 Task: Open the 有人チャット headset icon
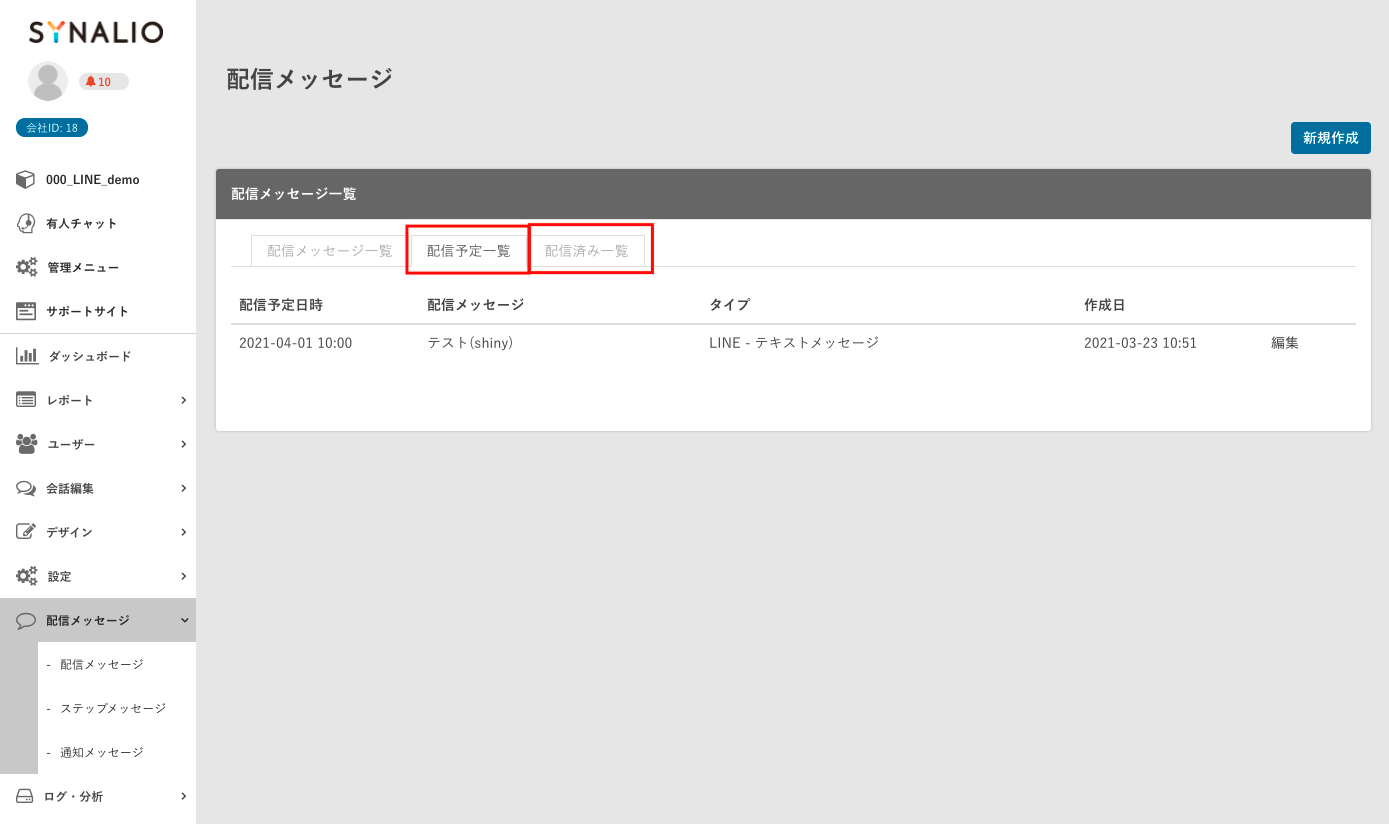click(26, 224)
